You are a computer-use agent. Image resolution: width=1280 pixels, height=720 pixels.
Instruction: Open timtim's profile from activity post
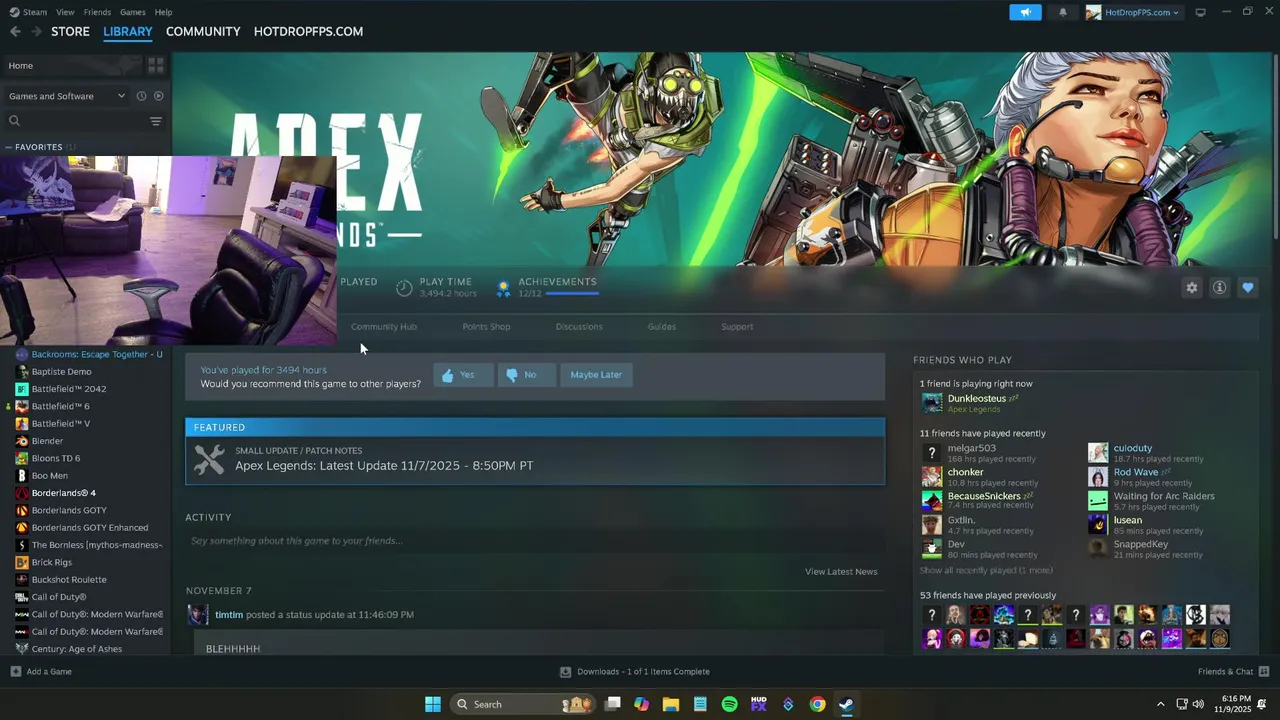[x=229, y=615]
